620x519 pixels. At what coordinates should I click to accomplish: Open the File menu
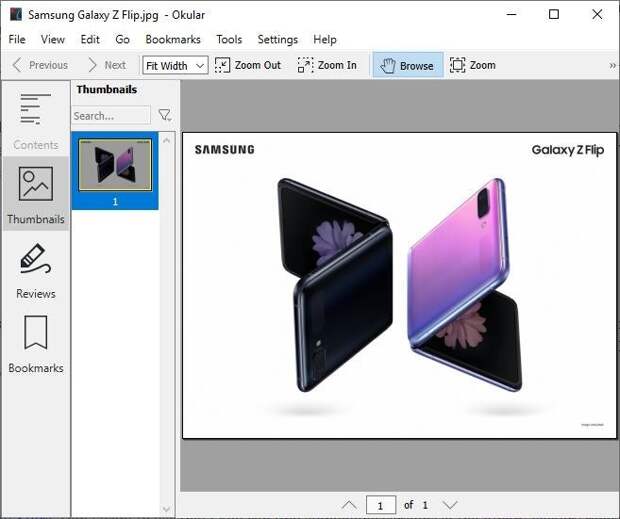point(17,40)
